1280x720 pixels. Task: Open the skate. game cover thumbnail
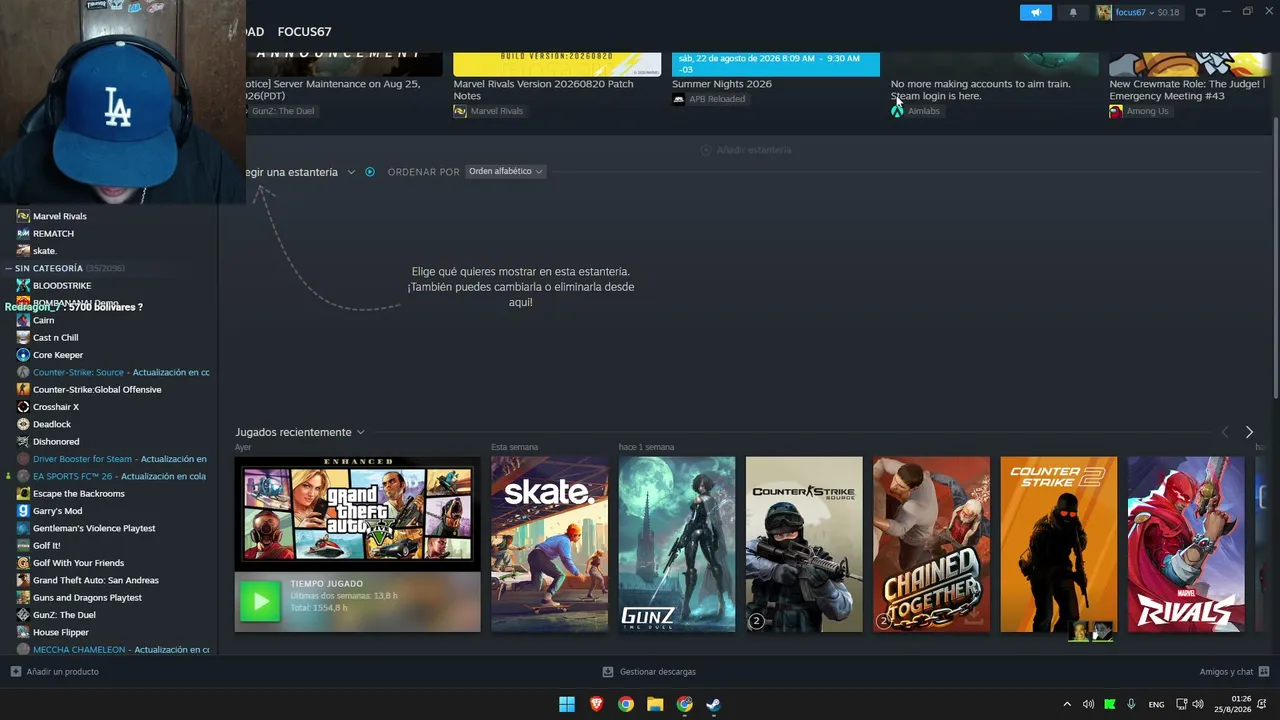click(549, 544)
